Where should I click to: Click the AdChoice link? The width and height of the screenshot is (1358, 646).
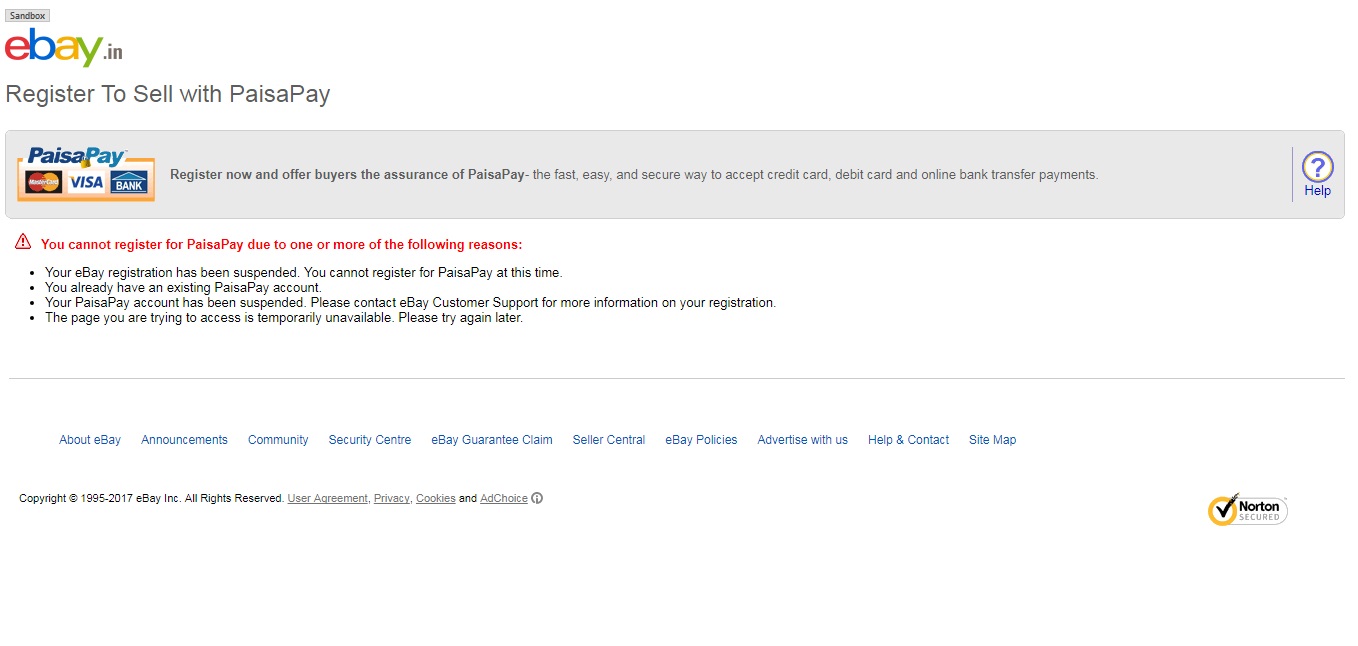[504, 498]
